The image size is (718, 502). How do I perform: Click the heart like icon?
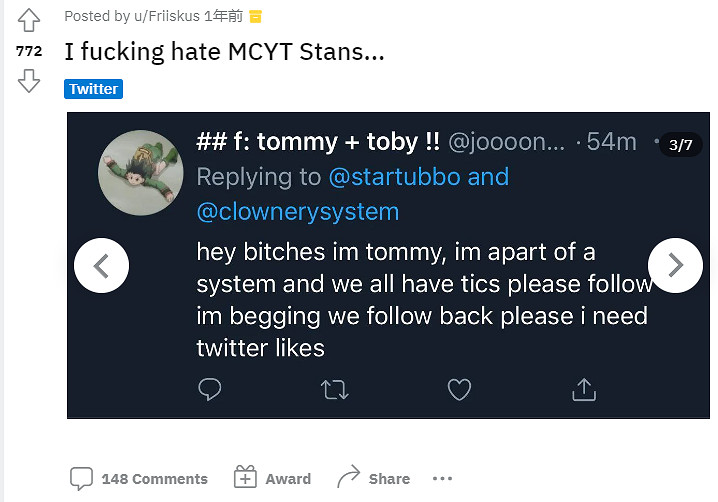pyautogui.click(x=459, y=389)
